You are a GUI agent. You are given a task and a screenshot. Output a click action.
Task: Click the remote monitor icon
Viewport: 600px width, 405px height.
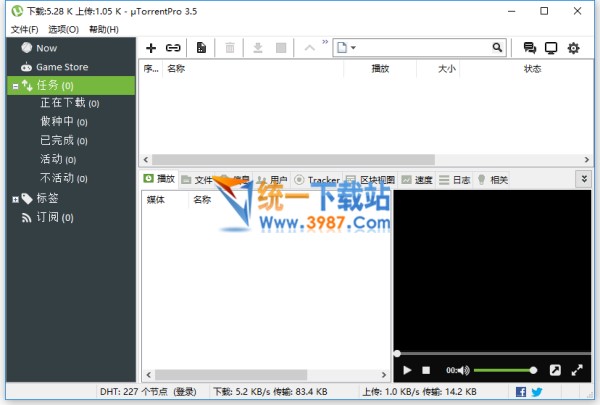pos(551,48)
